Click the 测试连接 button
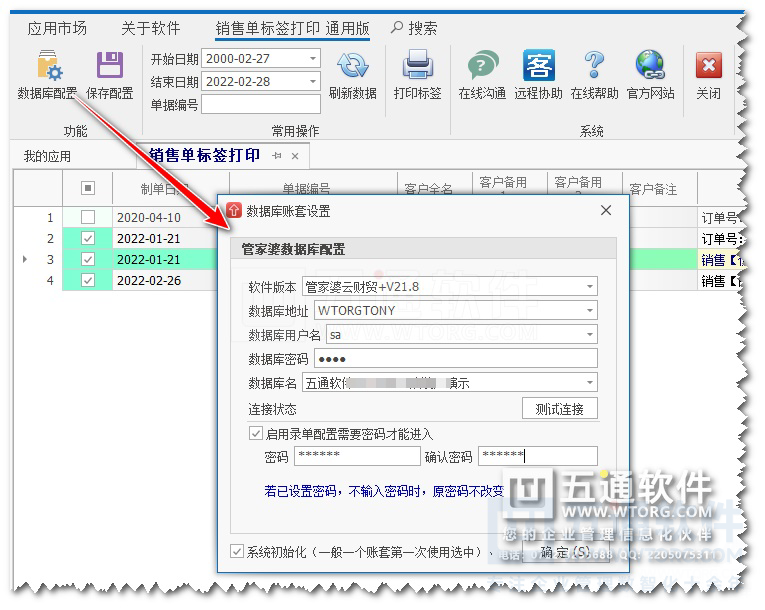The width and height of the screenshot is (765, 610). 560,408
